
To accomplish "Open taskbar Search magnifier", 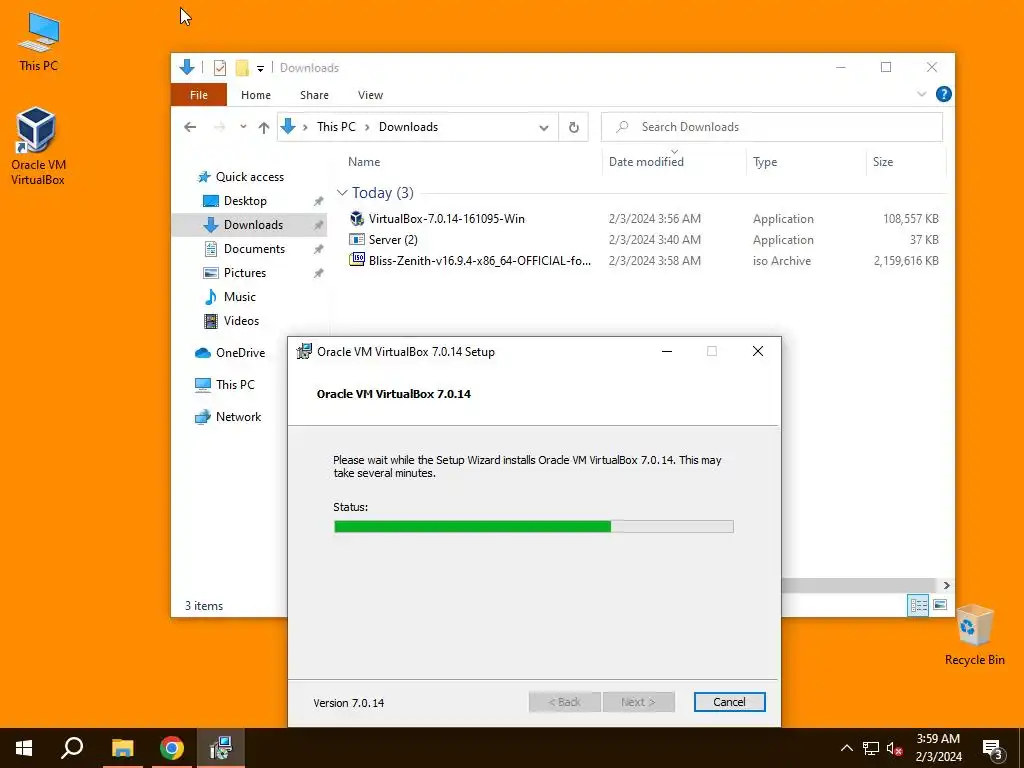I will (x=72, y=748).
